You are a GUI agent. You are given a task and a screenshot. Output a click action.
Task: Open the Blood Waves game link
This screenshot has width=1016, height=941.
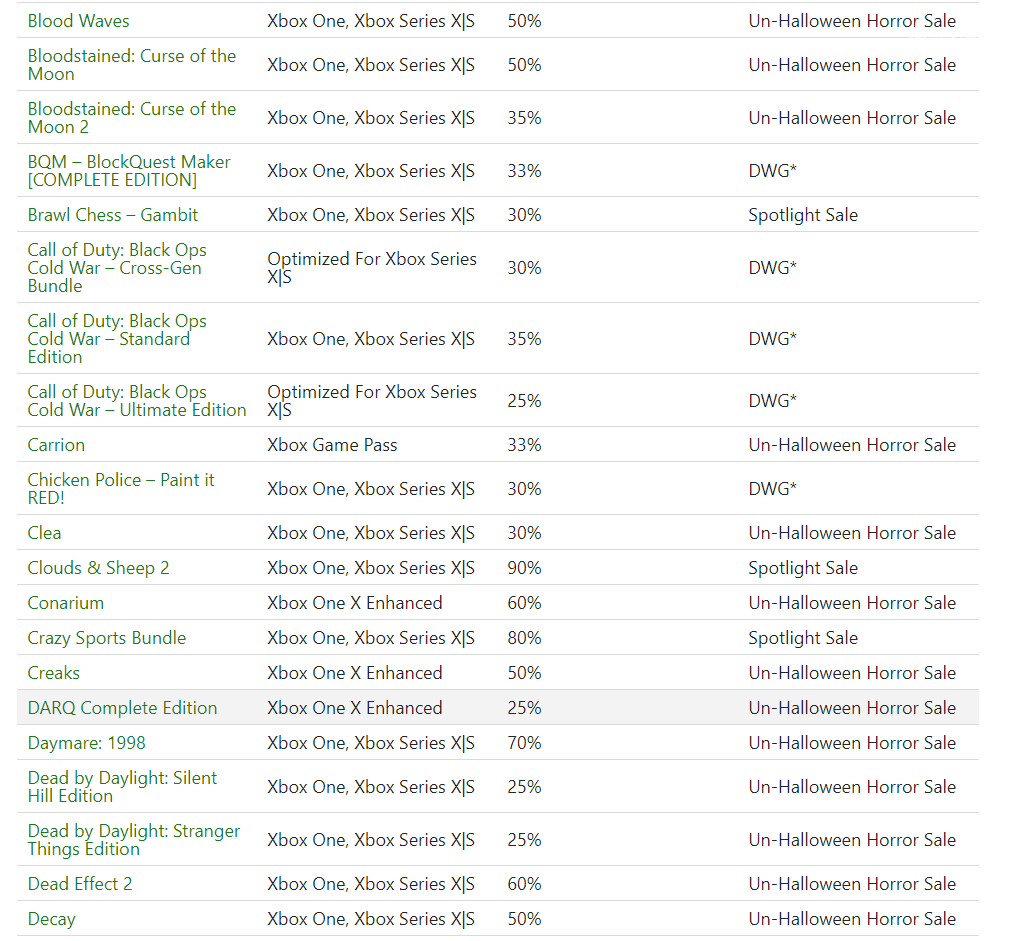pyautogui.click(x=78, y=21)
